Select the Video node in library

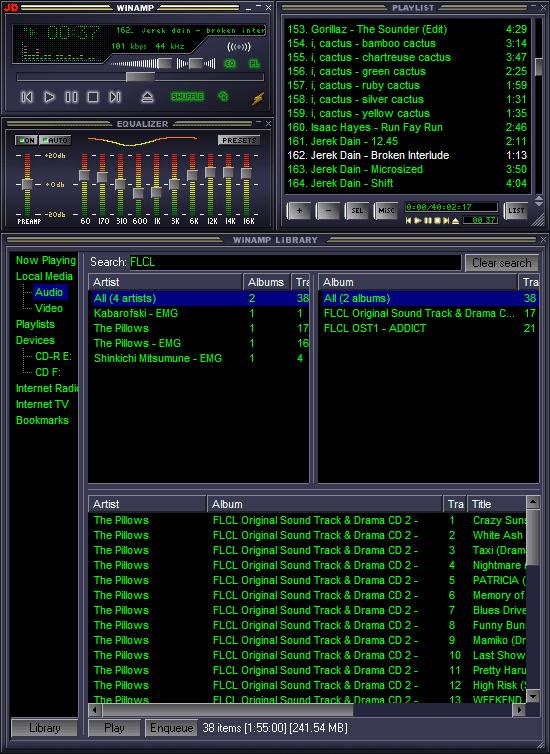[x=49, y=308]
